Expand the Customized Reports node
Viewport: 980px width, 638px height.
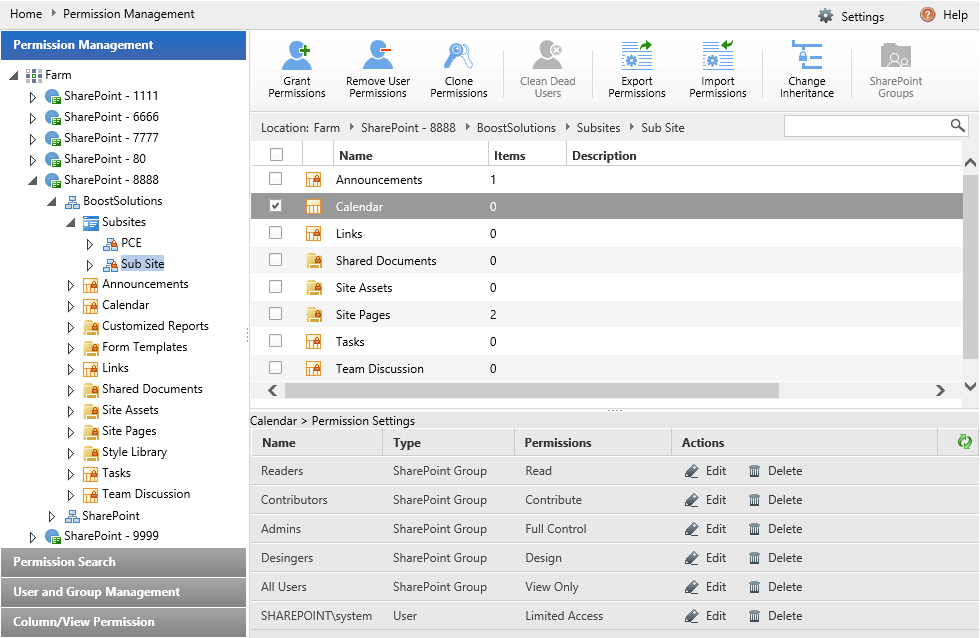[x=71, y=327]
